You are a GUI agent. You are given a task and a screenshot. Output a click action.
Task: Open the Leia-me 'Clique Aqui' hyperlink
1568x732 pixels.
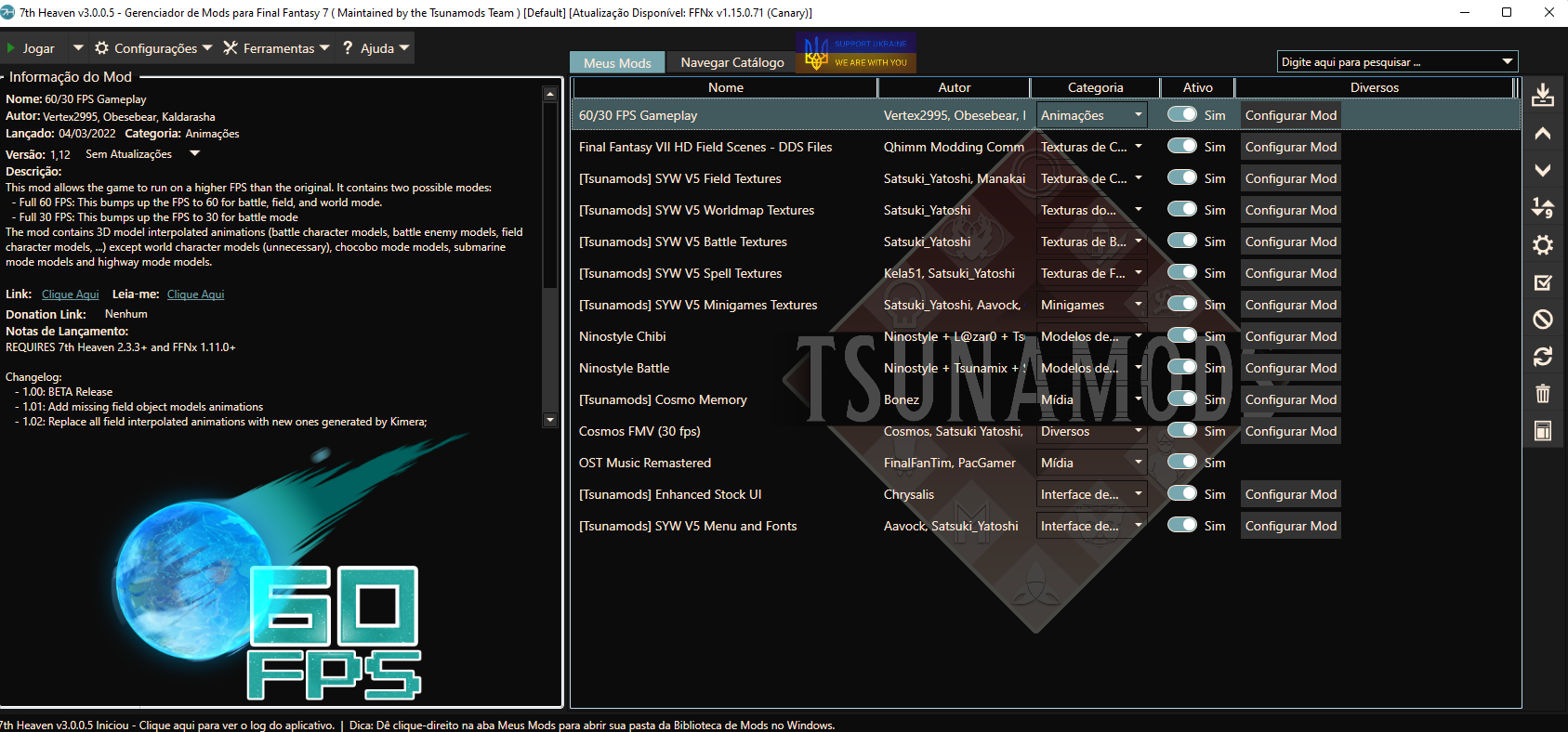coord(196,294)
